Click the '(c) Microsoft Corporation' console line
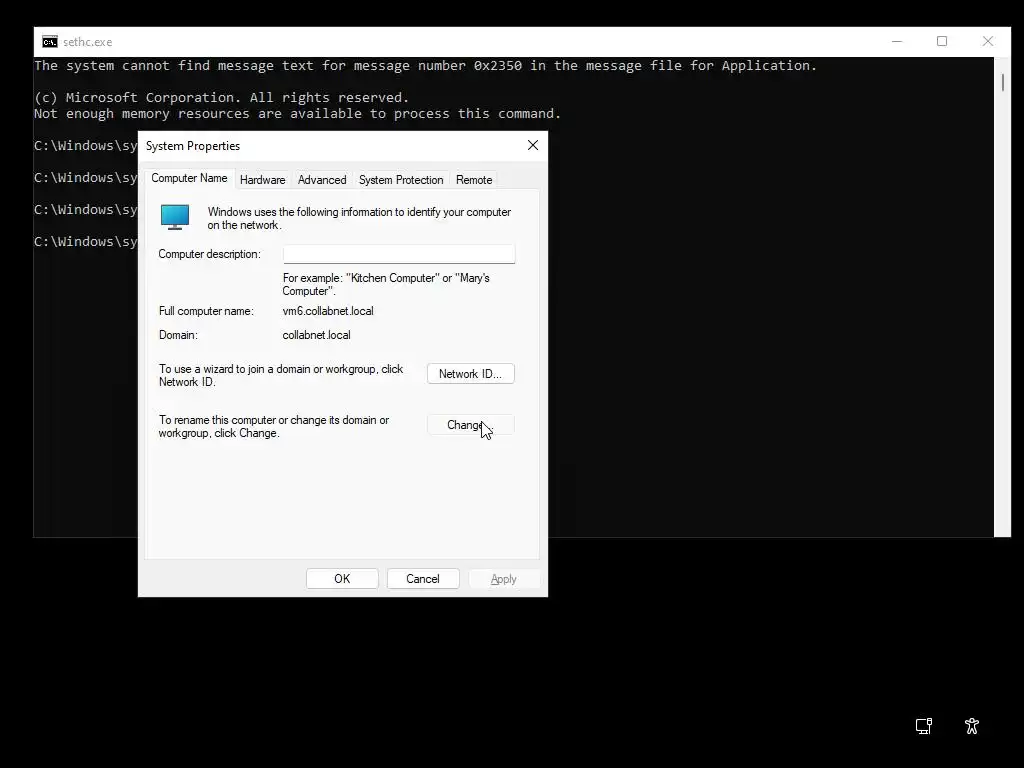 (221, 97)
